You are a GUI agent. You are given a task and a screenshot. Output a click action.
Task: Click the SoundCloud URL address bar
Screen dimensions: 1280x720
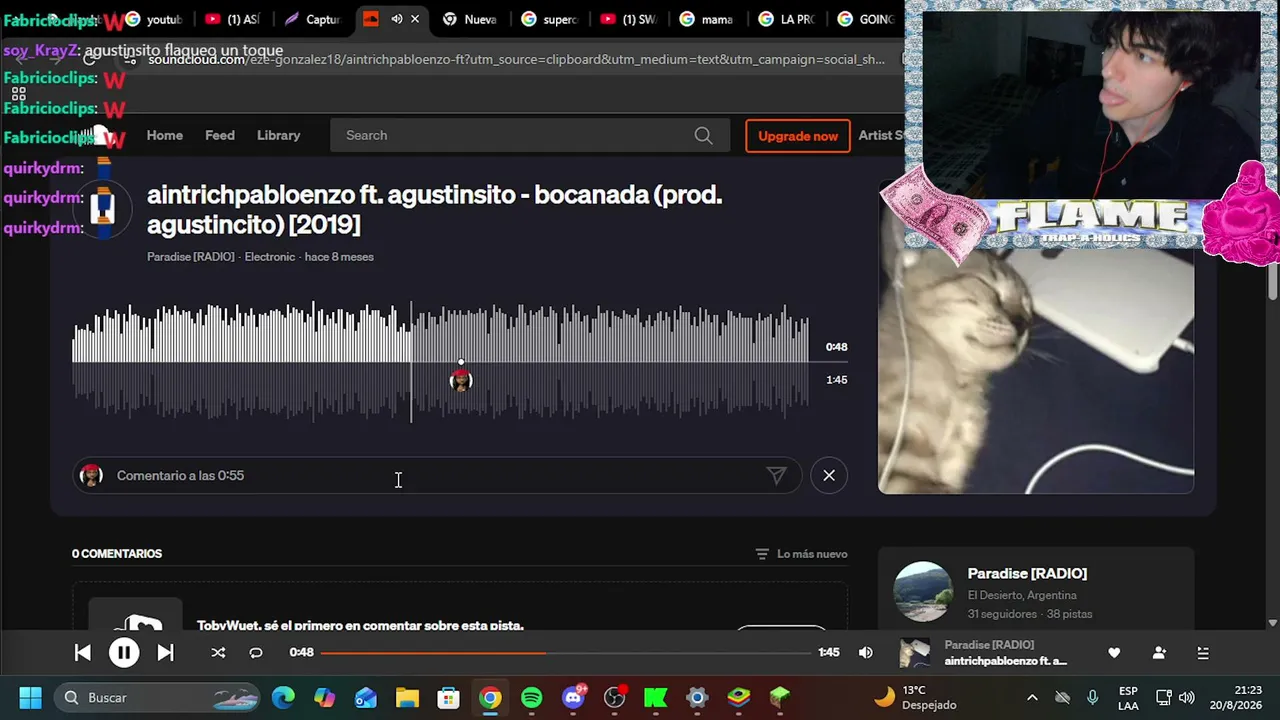point(516,59)
